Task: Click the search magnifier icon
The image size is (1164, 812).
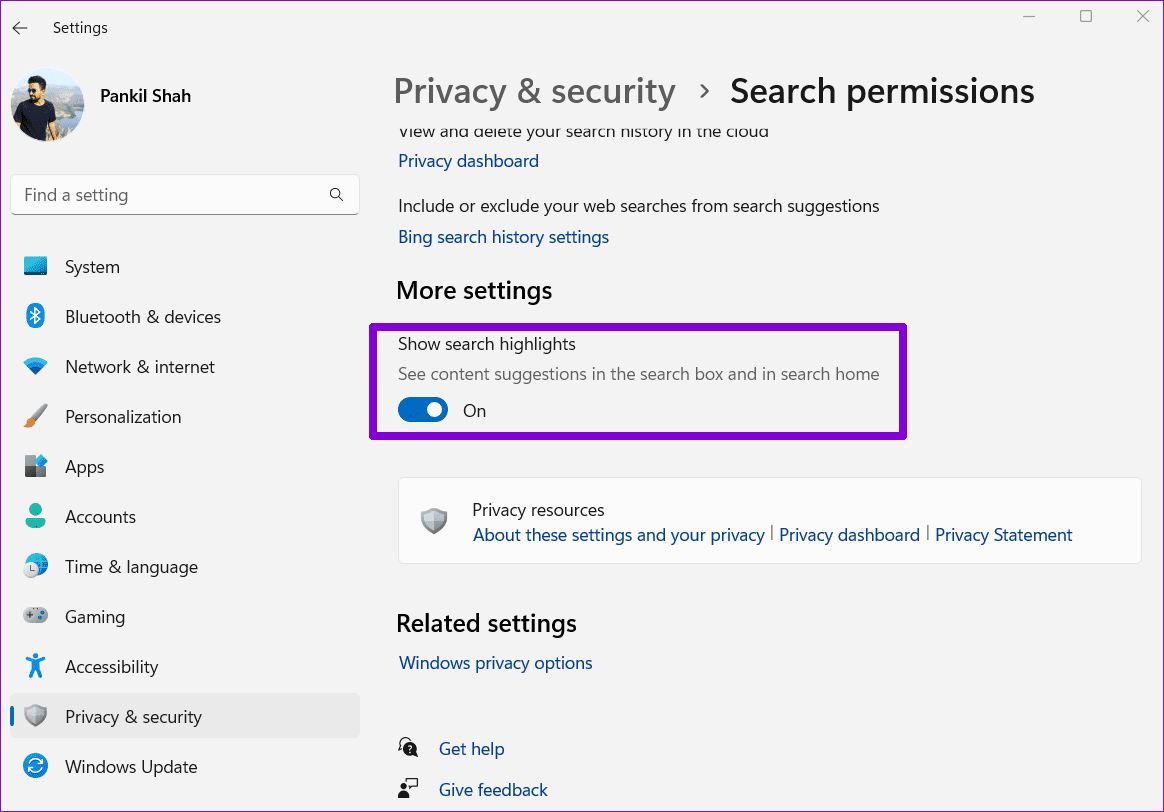Action: click(336, 194)
